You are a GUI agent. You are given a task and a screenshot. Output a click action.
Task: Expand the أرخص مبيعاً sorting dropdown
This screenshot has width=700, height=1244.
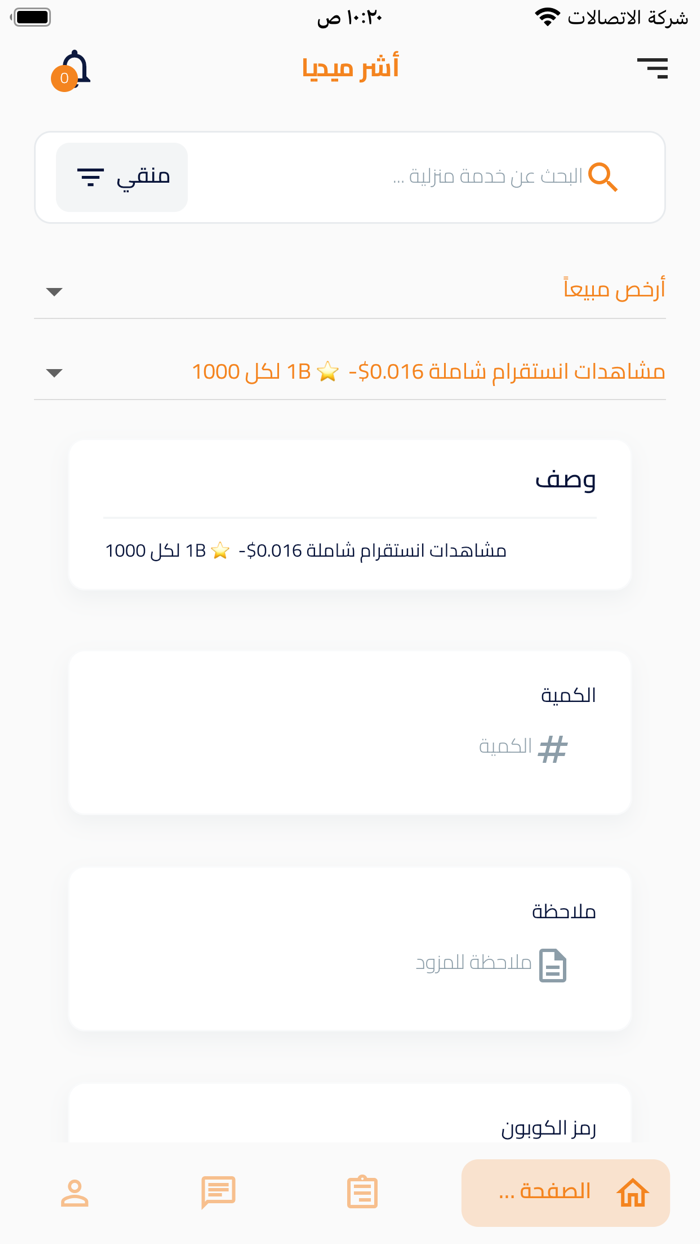point(53,292)
